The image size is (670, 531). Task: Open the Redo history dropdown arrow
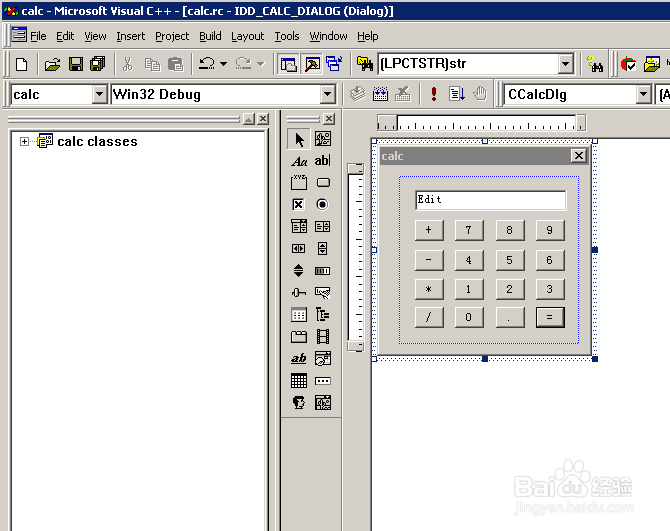(261, 65)
